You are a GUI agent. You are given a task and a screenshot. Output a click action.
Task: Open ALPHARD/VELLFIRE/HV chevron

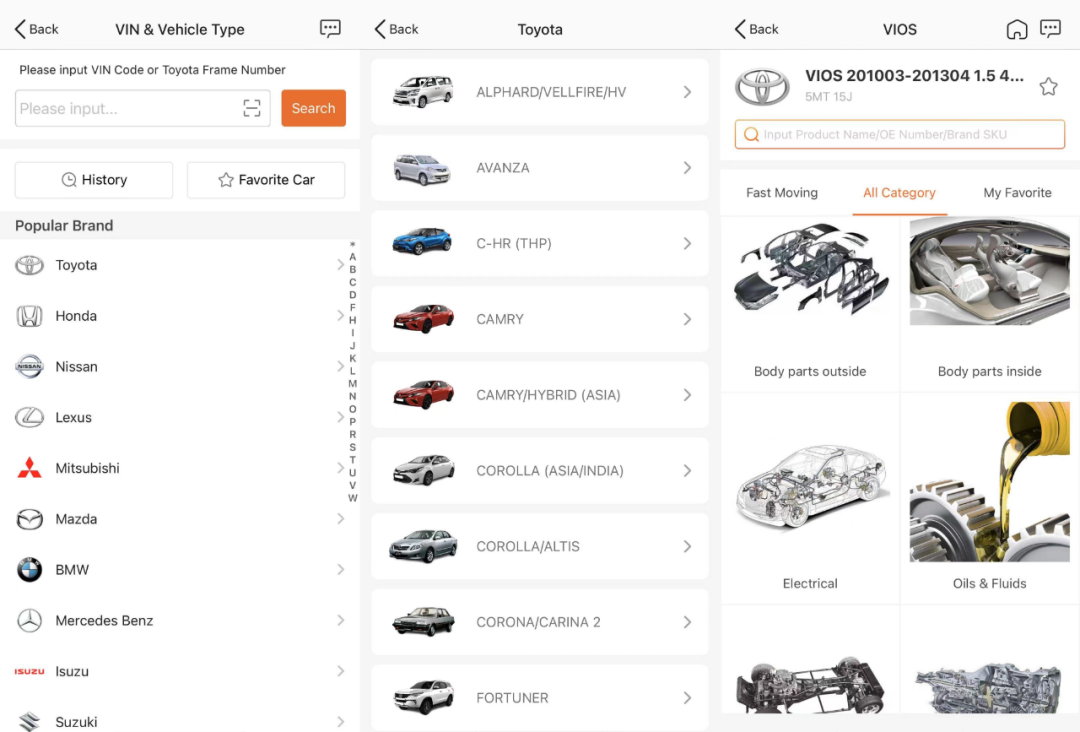687,92
